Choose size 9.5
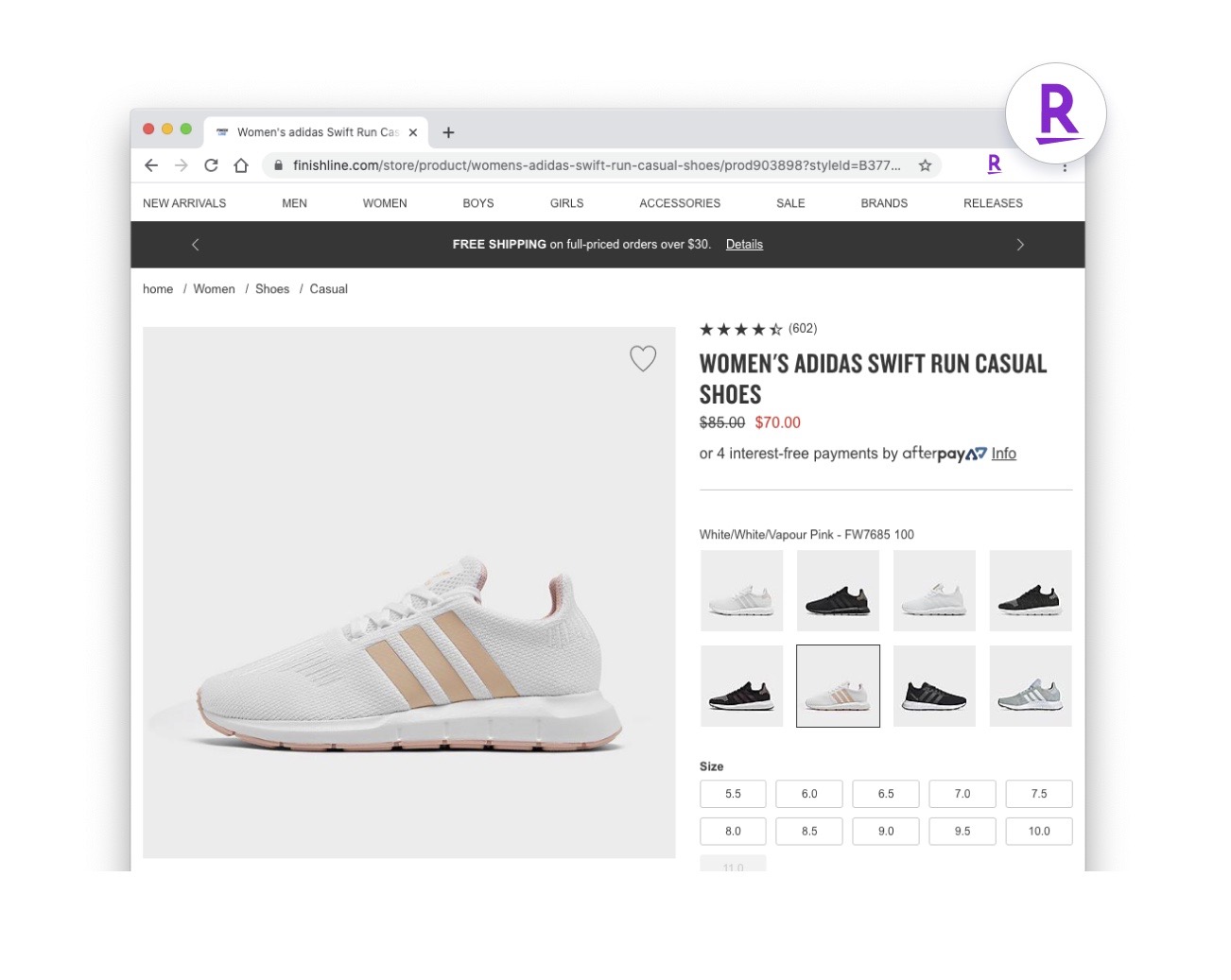The width and height of the screenshot is (1231, 980). (x=962, y=832)
